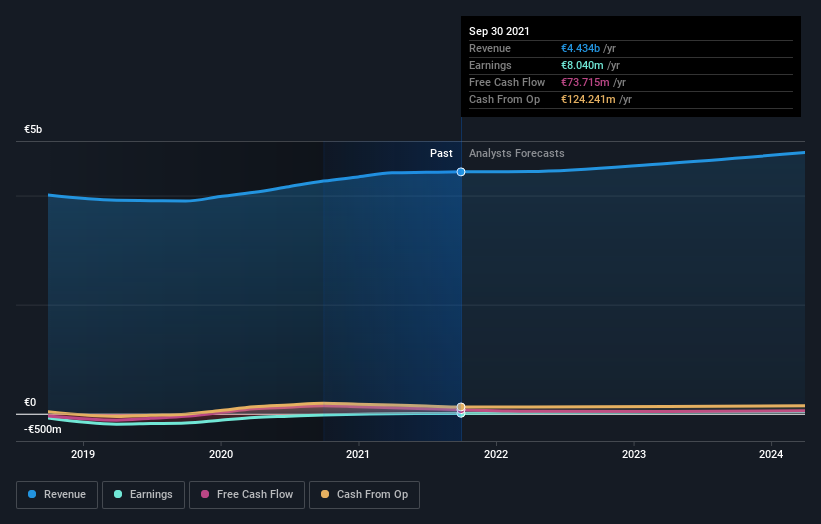Click the 'Past' chart label
The height and width of the screenshot is (524, 821).
[x=441, y=153]
